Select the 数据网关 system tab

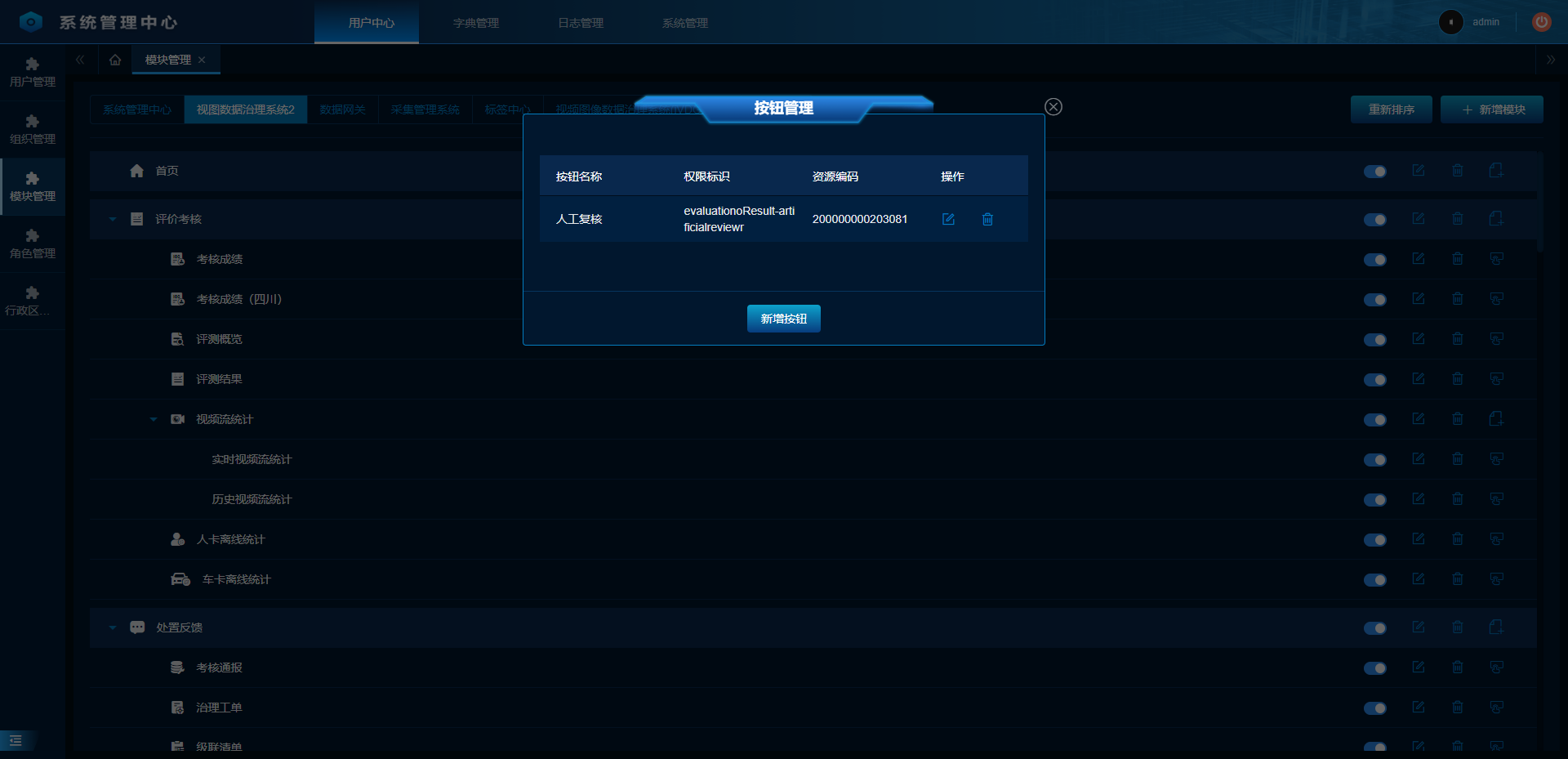click(x=342, y=109)
